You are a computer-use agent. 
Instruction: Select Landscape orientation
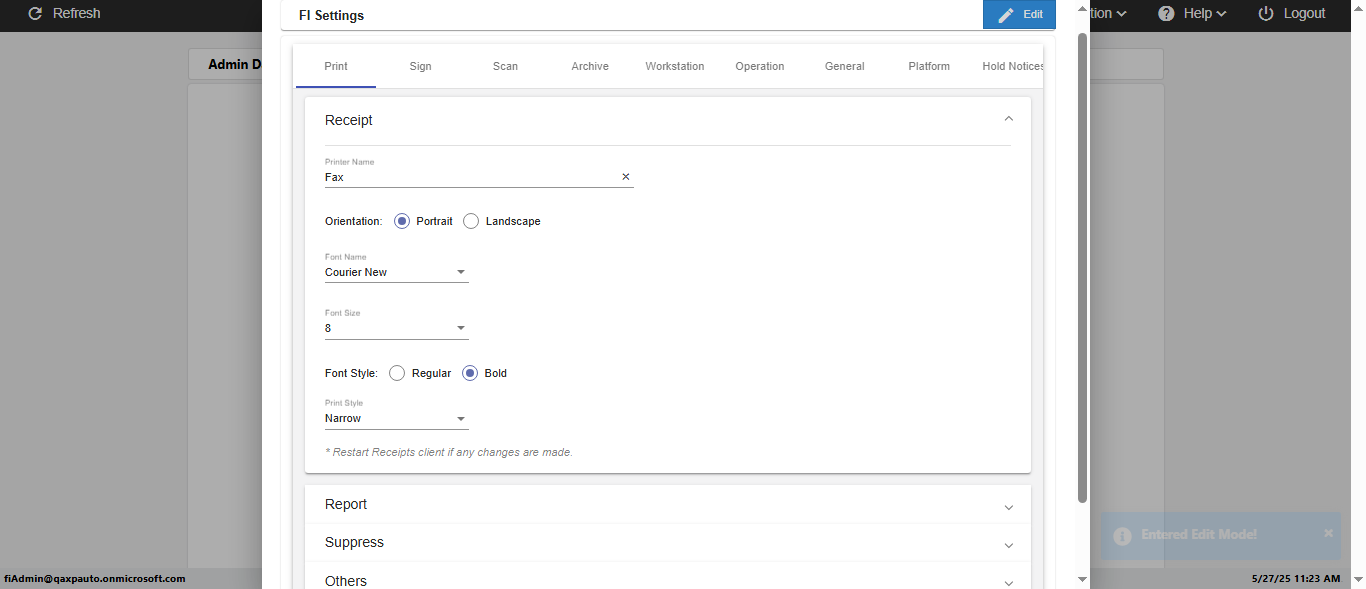coord(471,221)
